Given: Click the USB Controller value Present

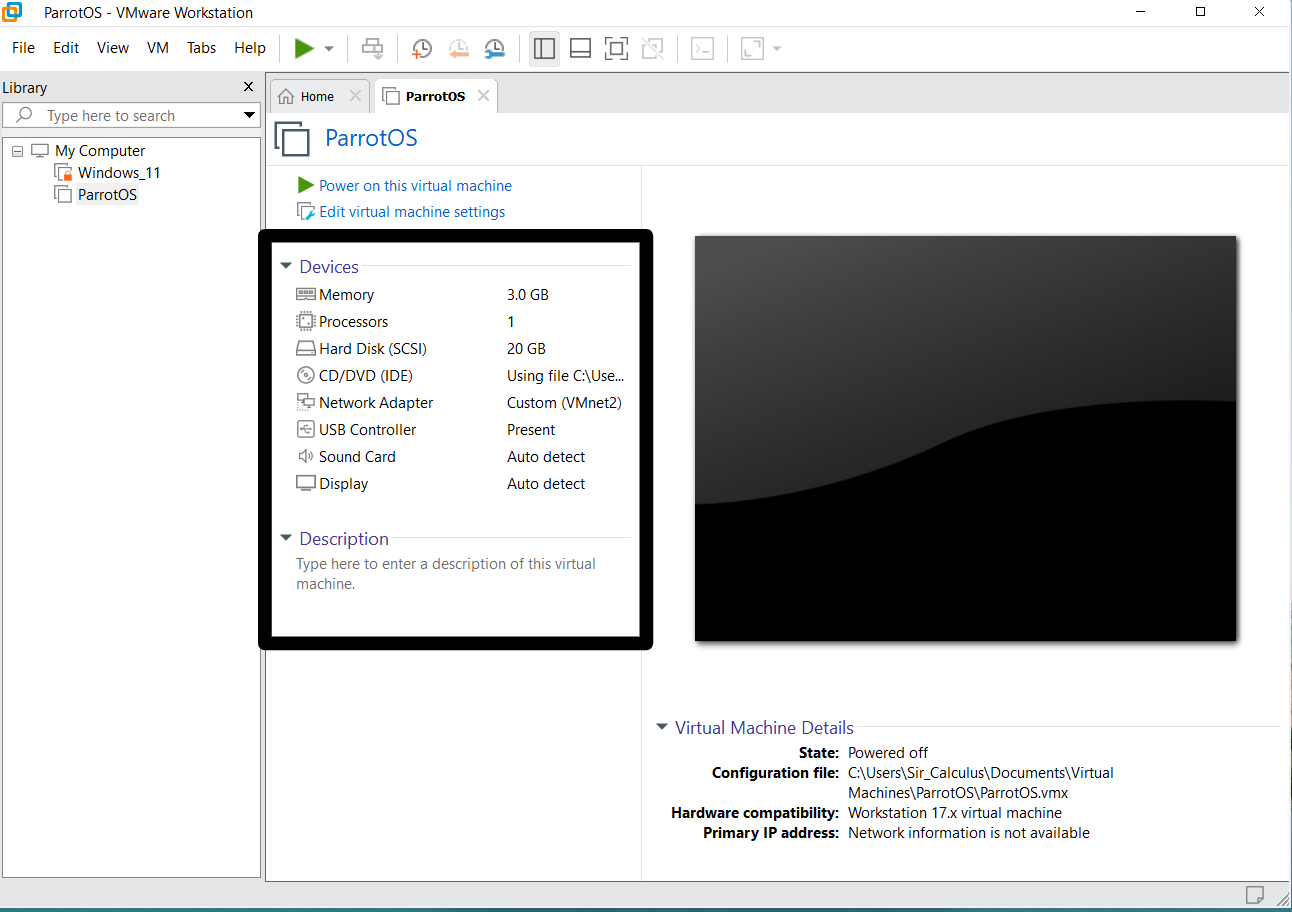Looking at the screenshot, I should (x=531, y=430).
